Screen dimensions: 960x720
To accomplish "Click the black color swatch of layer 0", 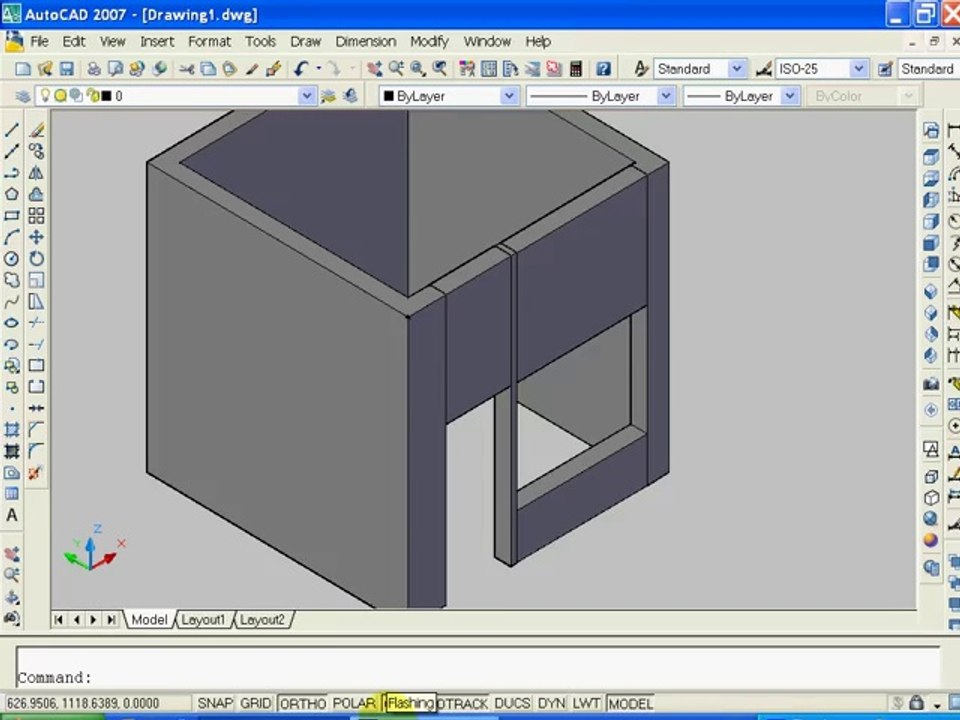I will (x=106, y=96).
